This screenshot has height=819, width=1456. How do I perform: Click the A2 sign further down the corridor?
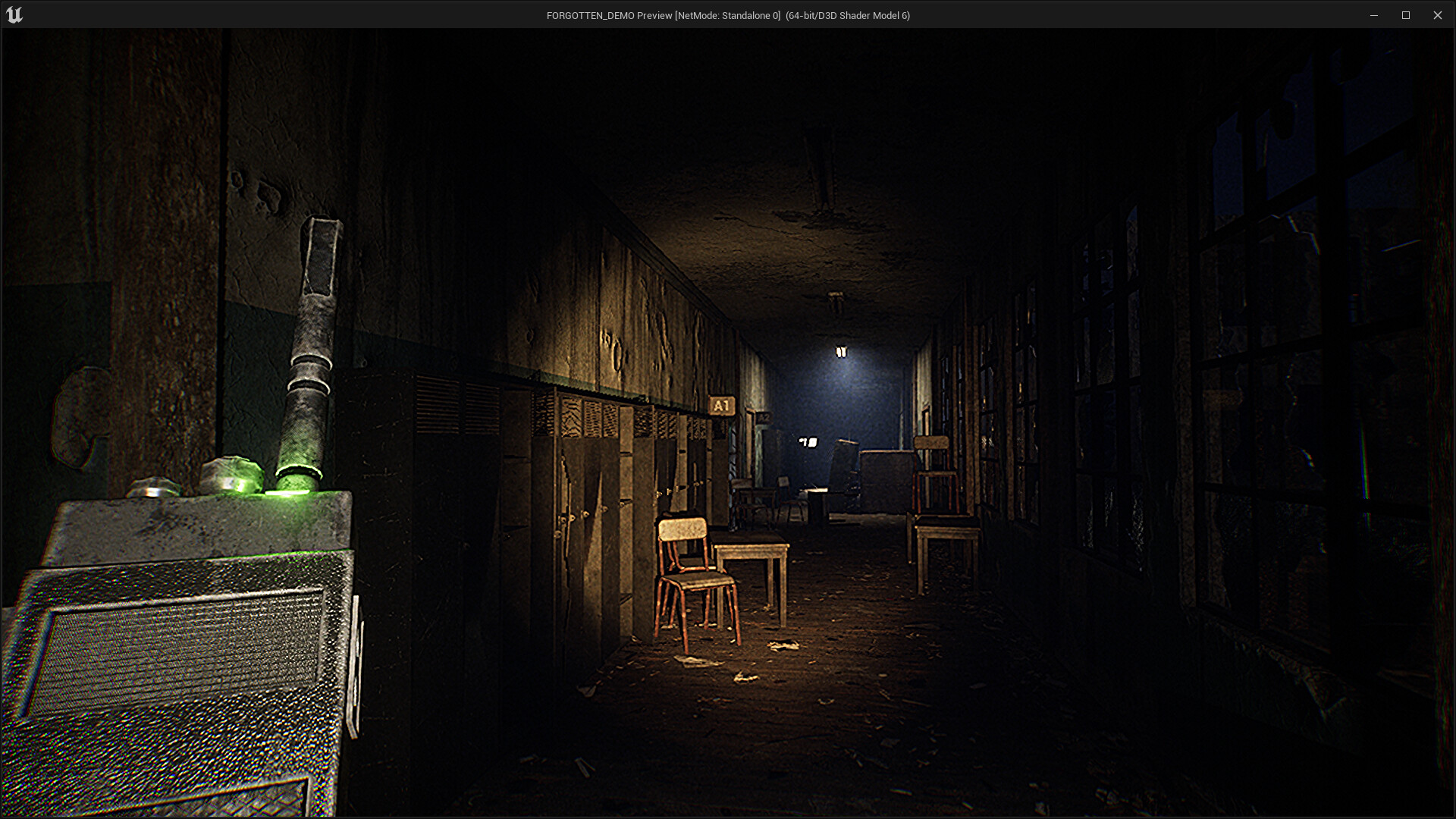point(763,418)
